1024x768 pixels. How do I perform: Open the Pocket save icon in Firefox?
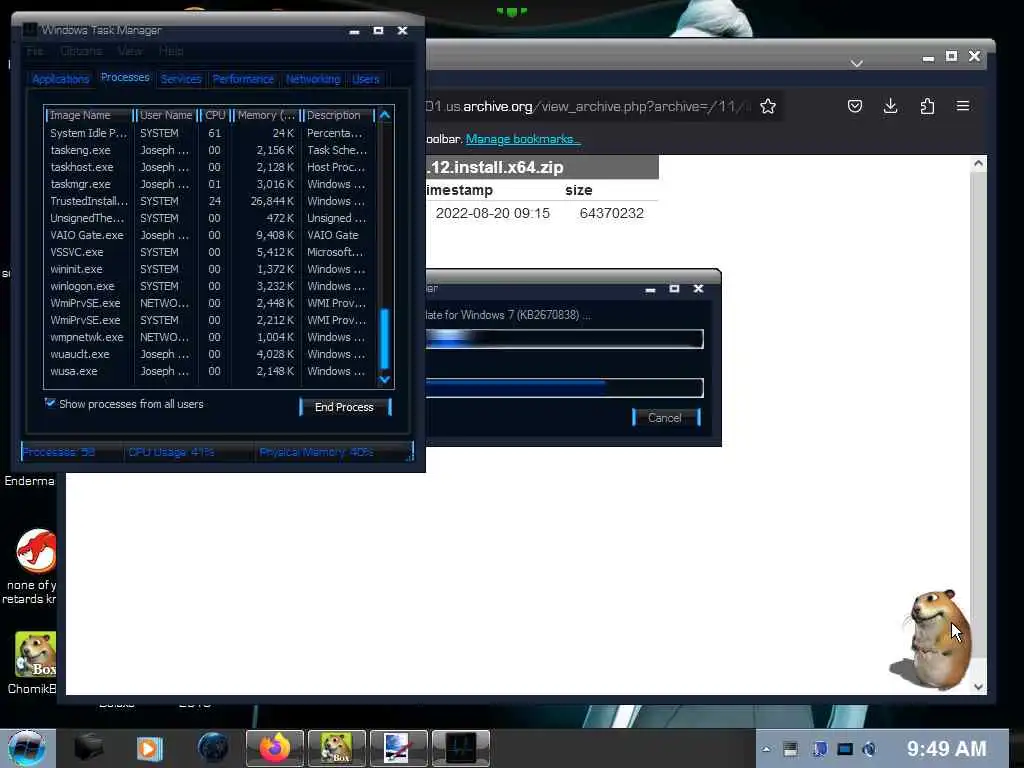click(x=855, y=106)
